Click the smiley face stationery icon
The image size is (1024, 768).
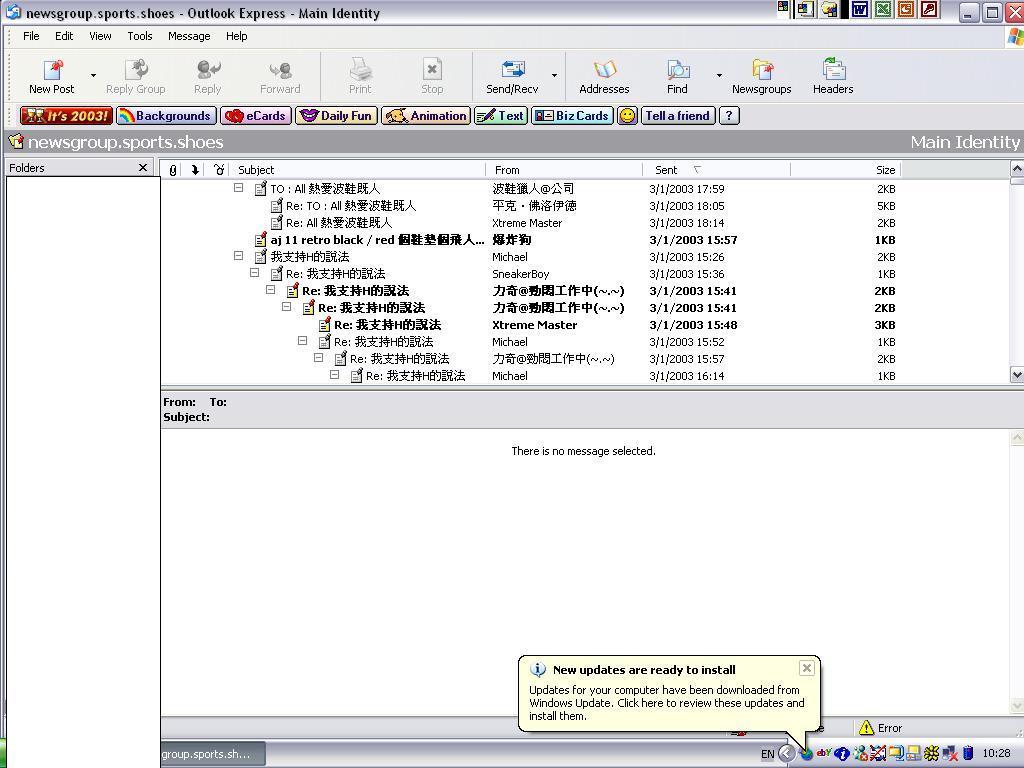(x=627, y=116)
